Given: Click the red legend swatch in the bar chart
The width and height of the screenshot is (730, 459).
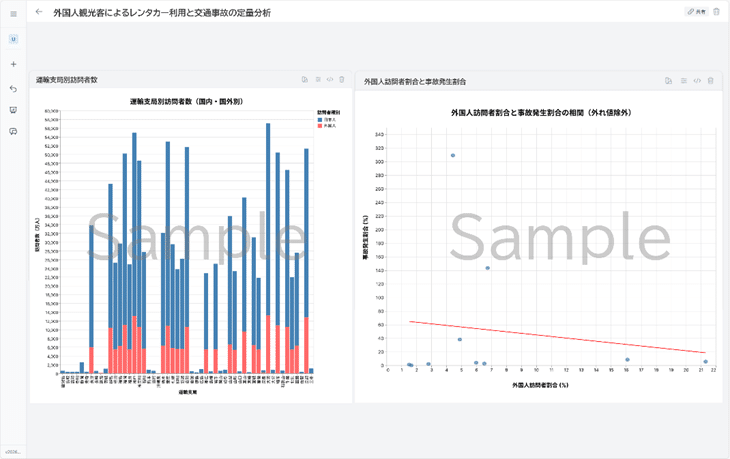Looking at the screenshot, I should pyautogui.click(x=319, y=126).
